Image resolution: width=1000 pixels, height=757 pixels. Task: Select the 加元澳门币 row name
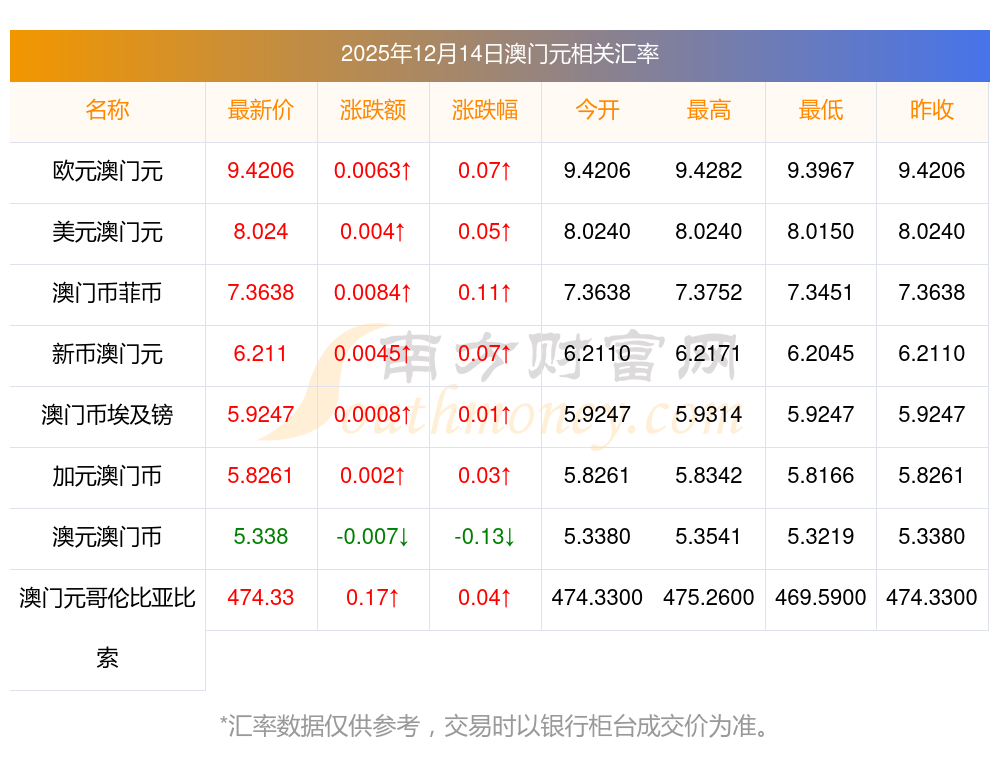(x=107, y=476)
